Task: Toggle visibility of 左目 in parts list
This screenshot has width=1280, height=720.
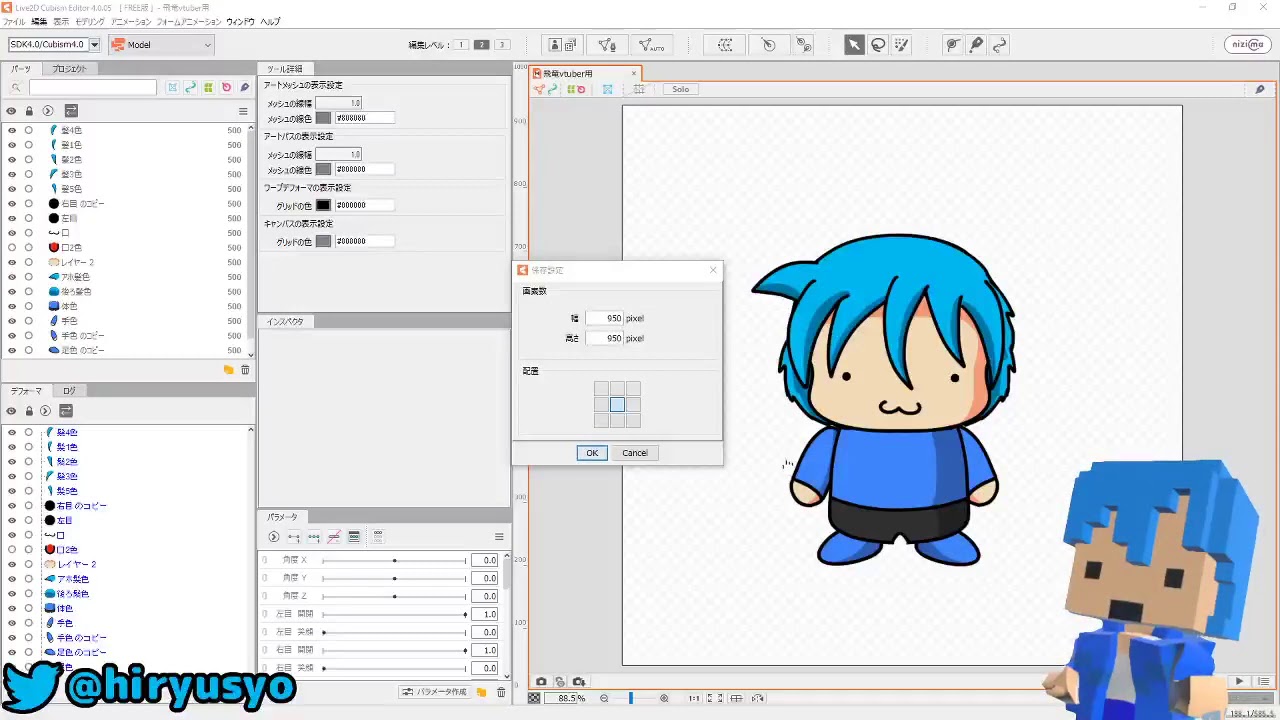Action: pyautogui.click(x=12, y=218)
